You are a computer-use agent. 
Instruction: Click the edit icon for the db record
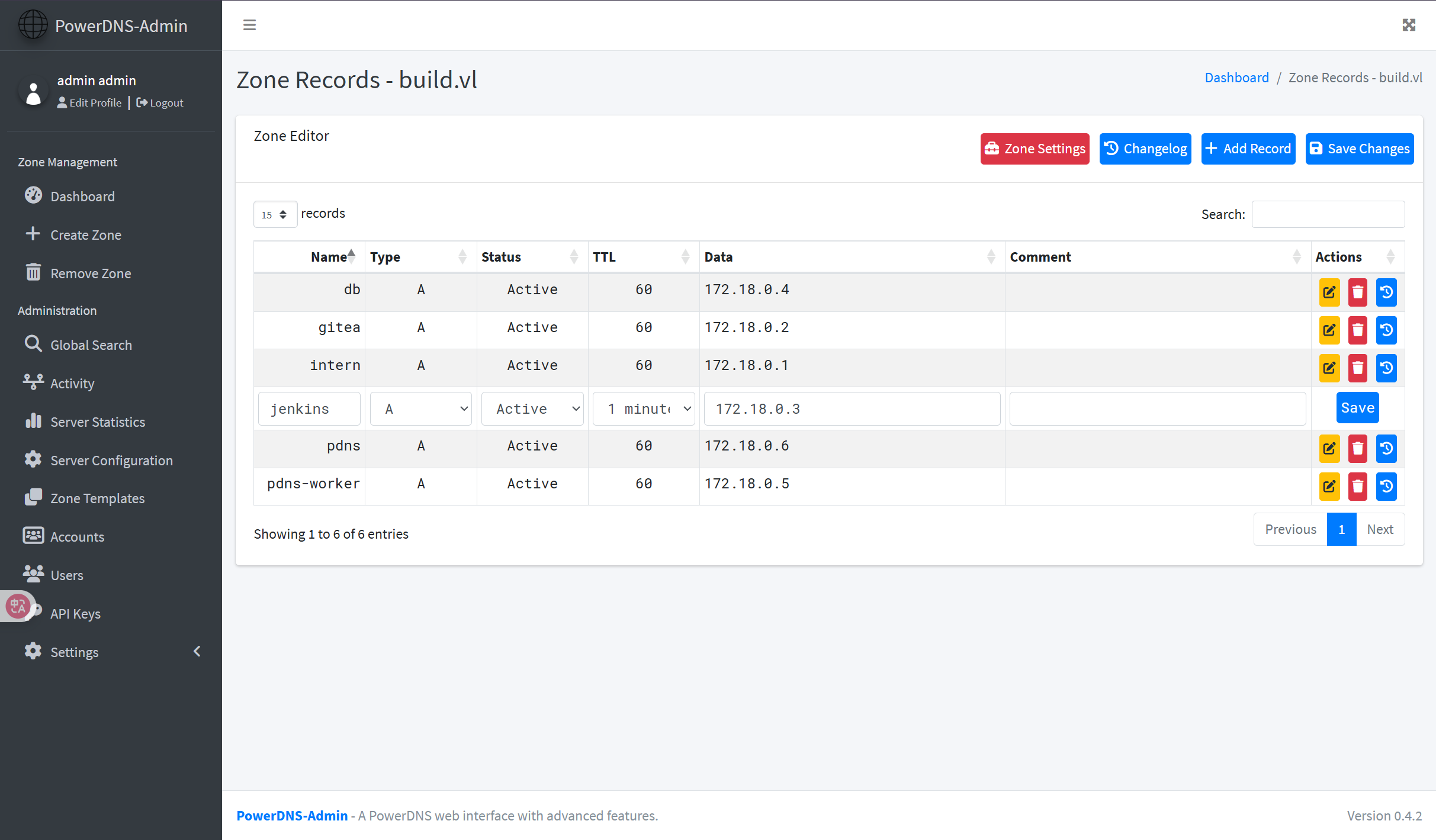point(1329,292)
